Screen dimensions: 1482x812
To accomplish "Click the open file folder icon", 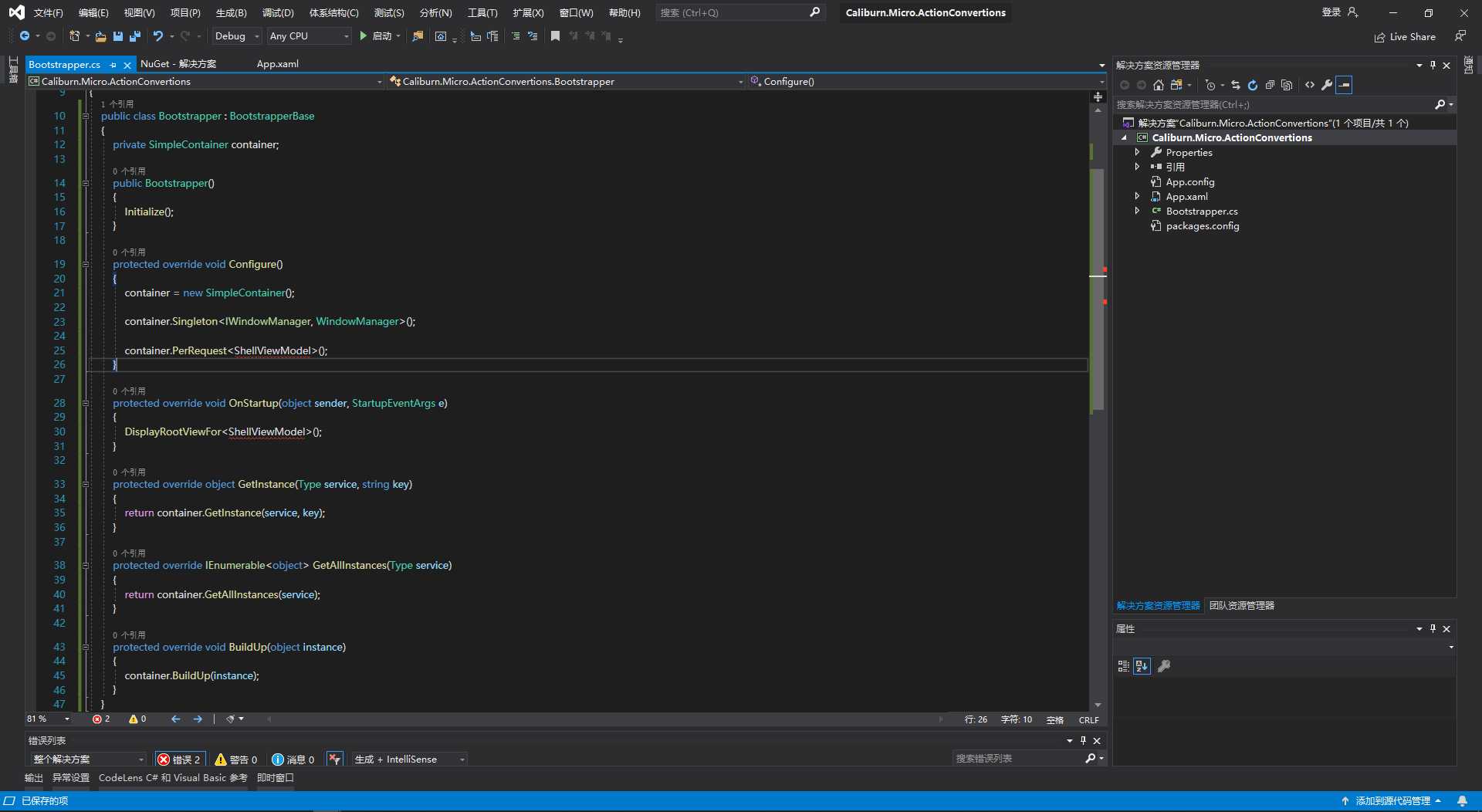I will [x=100, y=36].
